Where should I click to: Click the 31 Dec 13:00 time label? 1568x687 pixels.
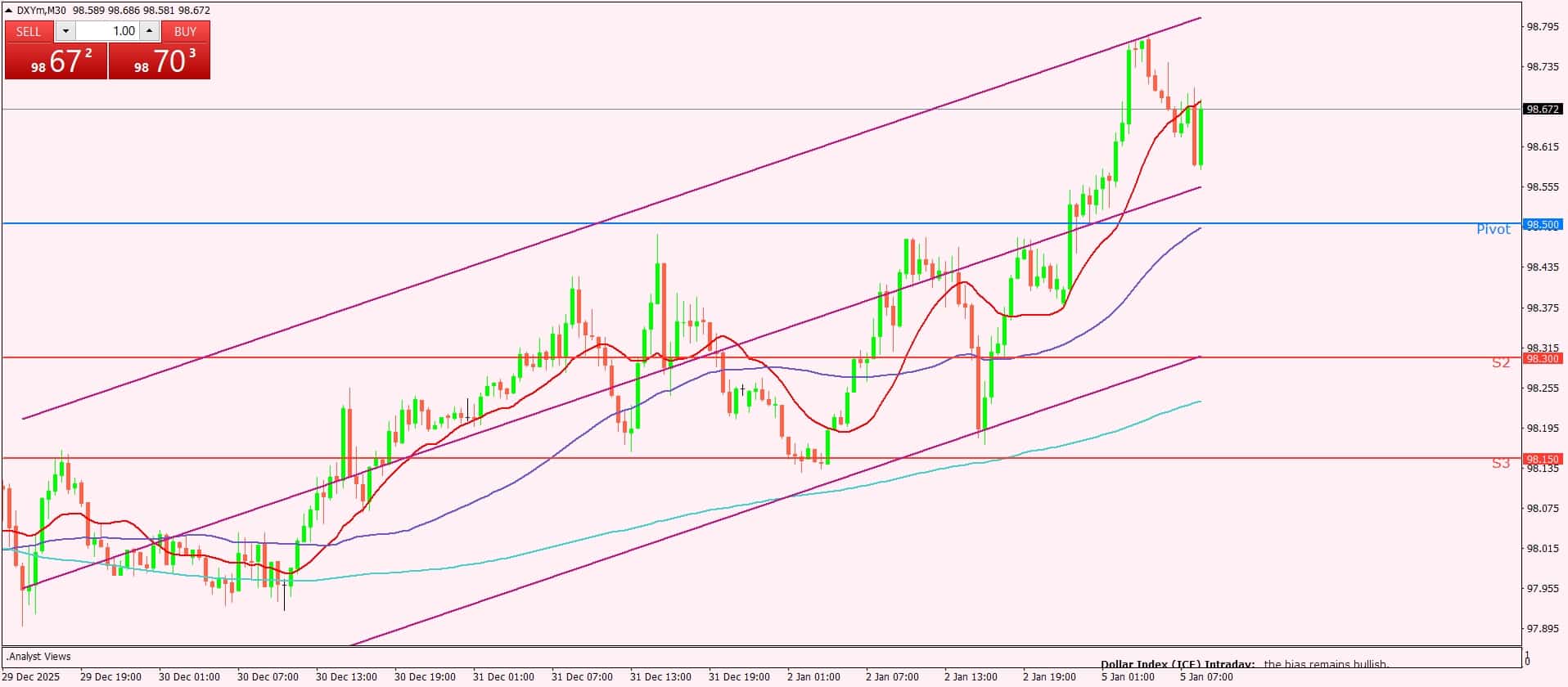pos(660,677)
